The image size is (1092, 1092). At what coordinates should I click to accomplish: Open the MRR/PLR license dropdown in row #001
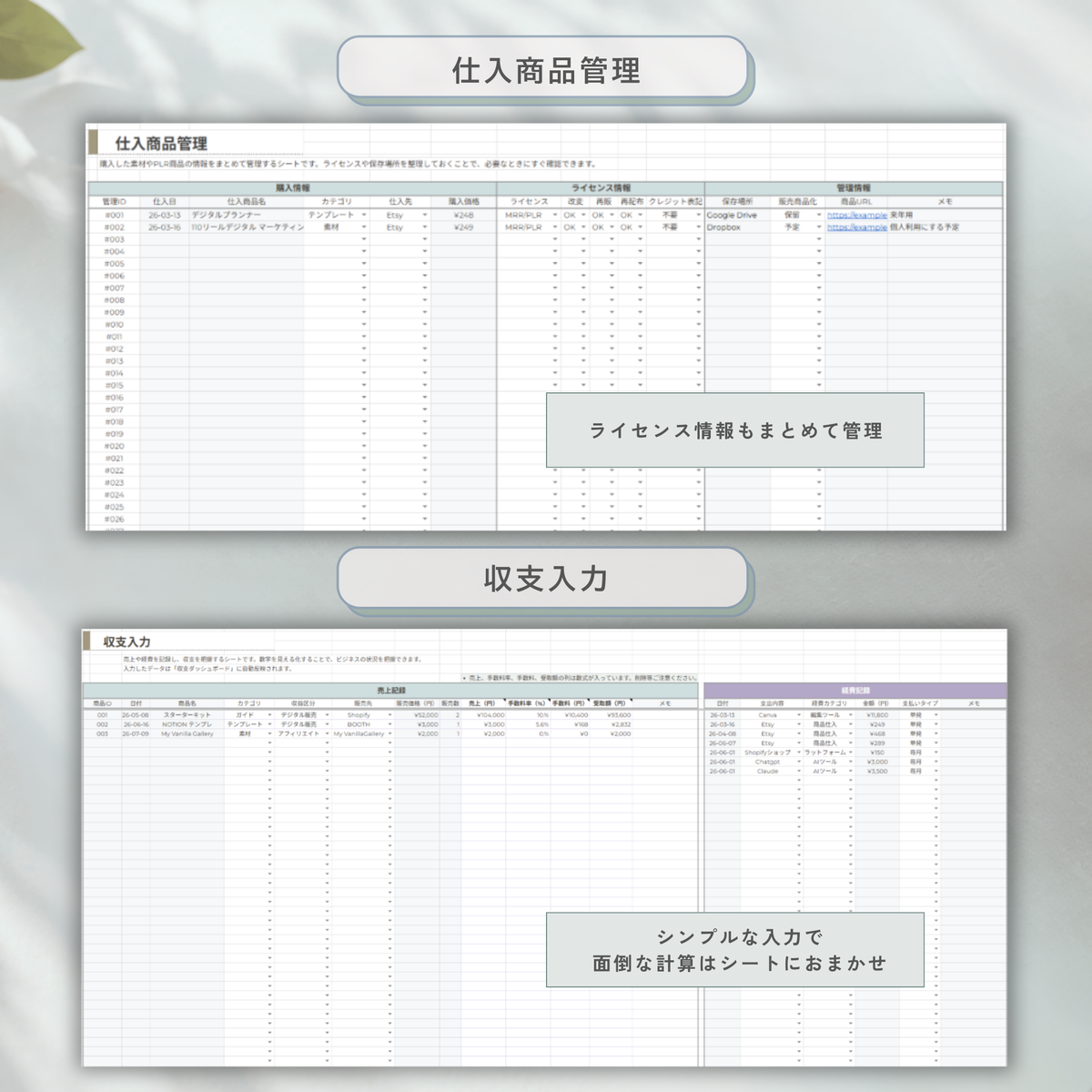pyautogui.click(x=555, y=216)
